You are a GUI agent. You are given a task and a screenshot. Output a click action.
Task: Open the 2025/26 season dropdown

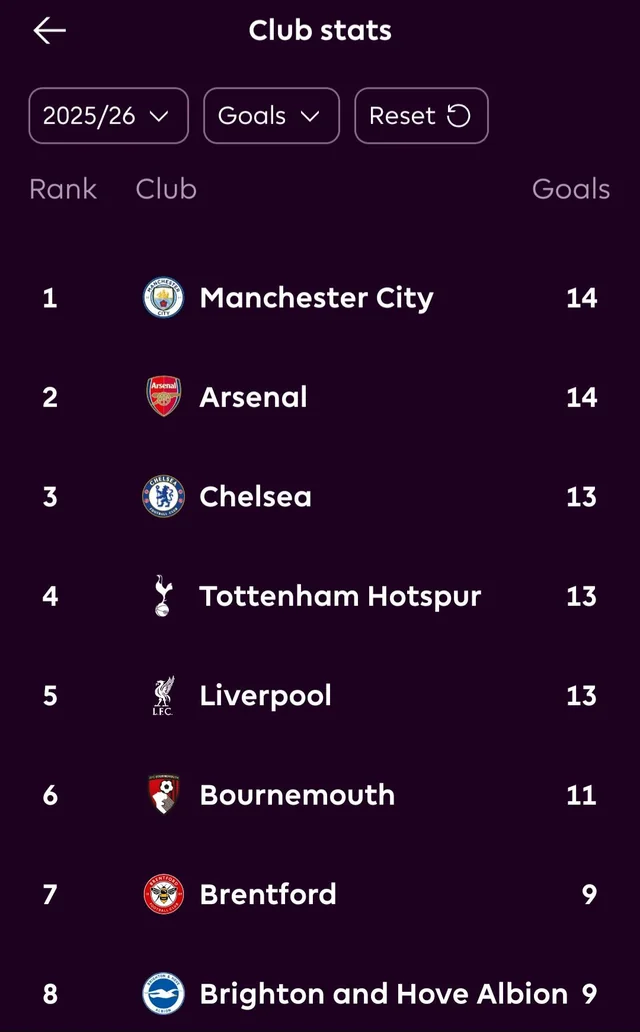tap(108, 115)
